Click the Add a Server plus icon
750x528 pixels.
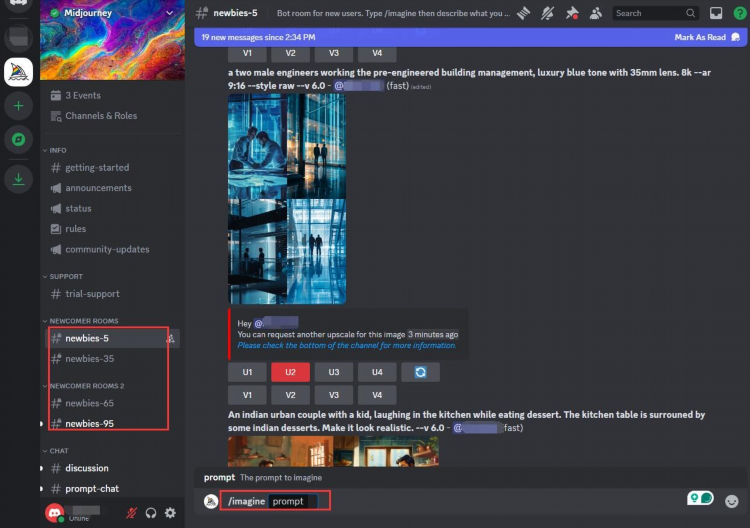point(19,106)
